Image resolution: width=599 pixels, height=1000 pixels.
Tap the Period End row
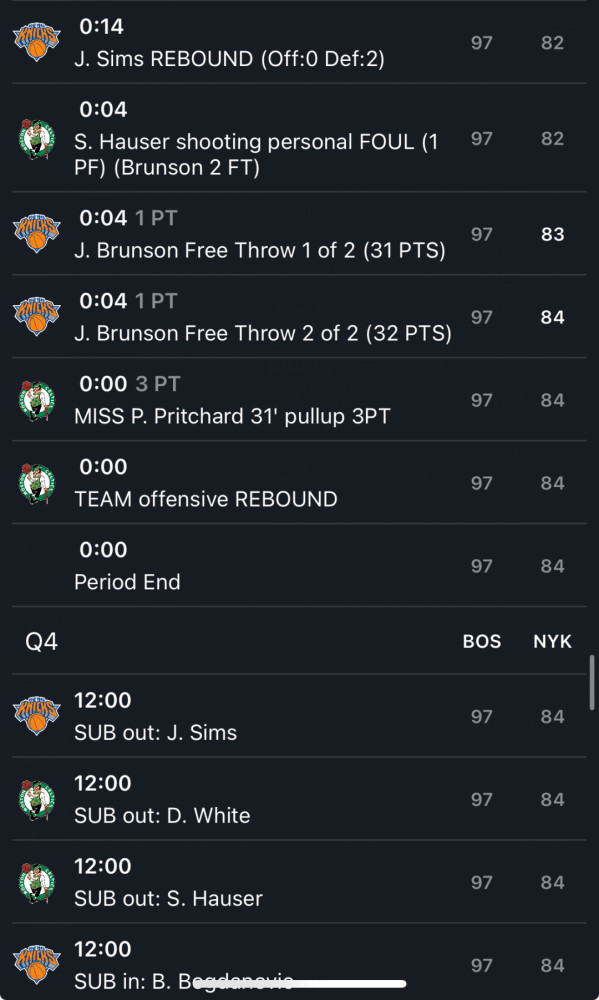299,565
